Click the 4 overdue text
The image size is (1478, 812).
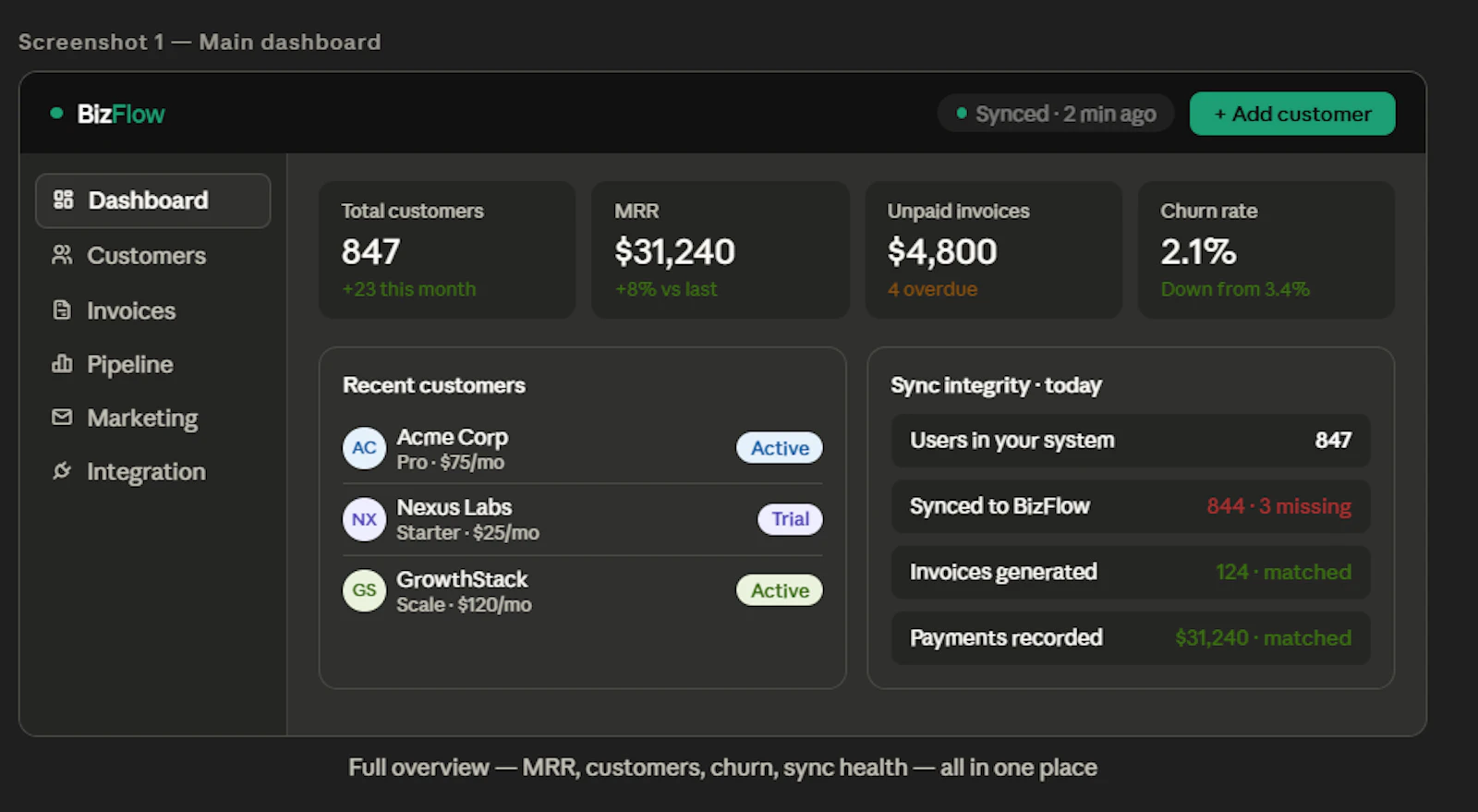[932, 289]
